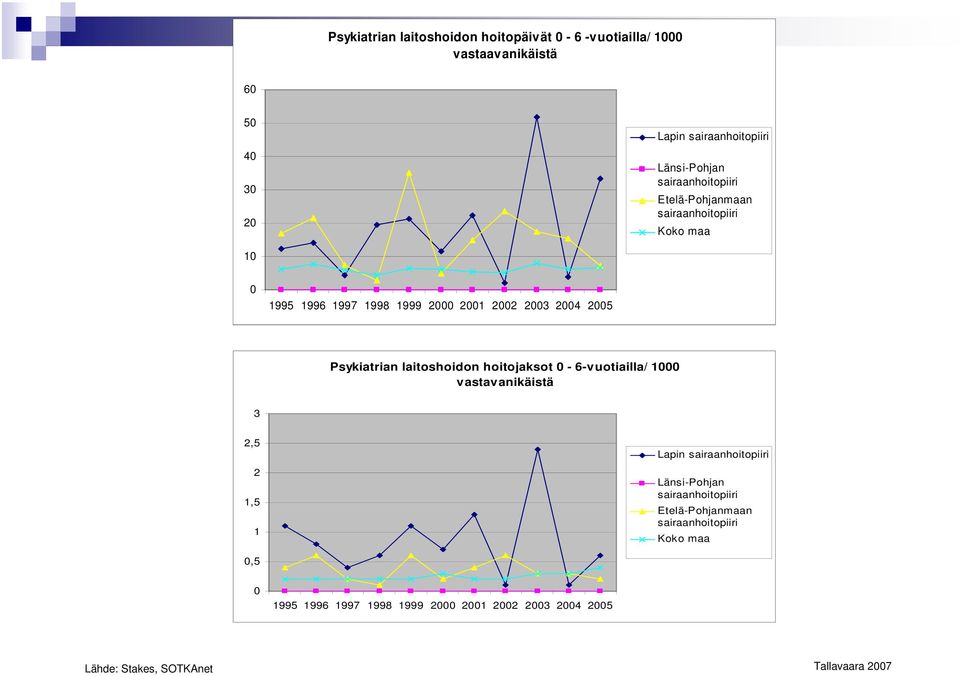
Task: Click the Etelä-Pohjanmaan 1999 yellow peak in top chart
Action: pyautogui.click(x=409, y=173)
